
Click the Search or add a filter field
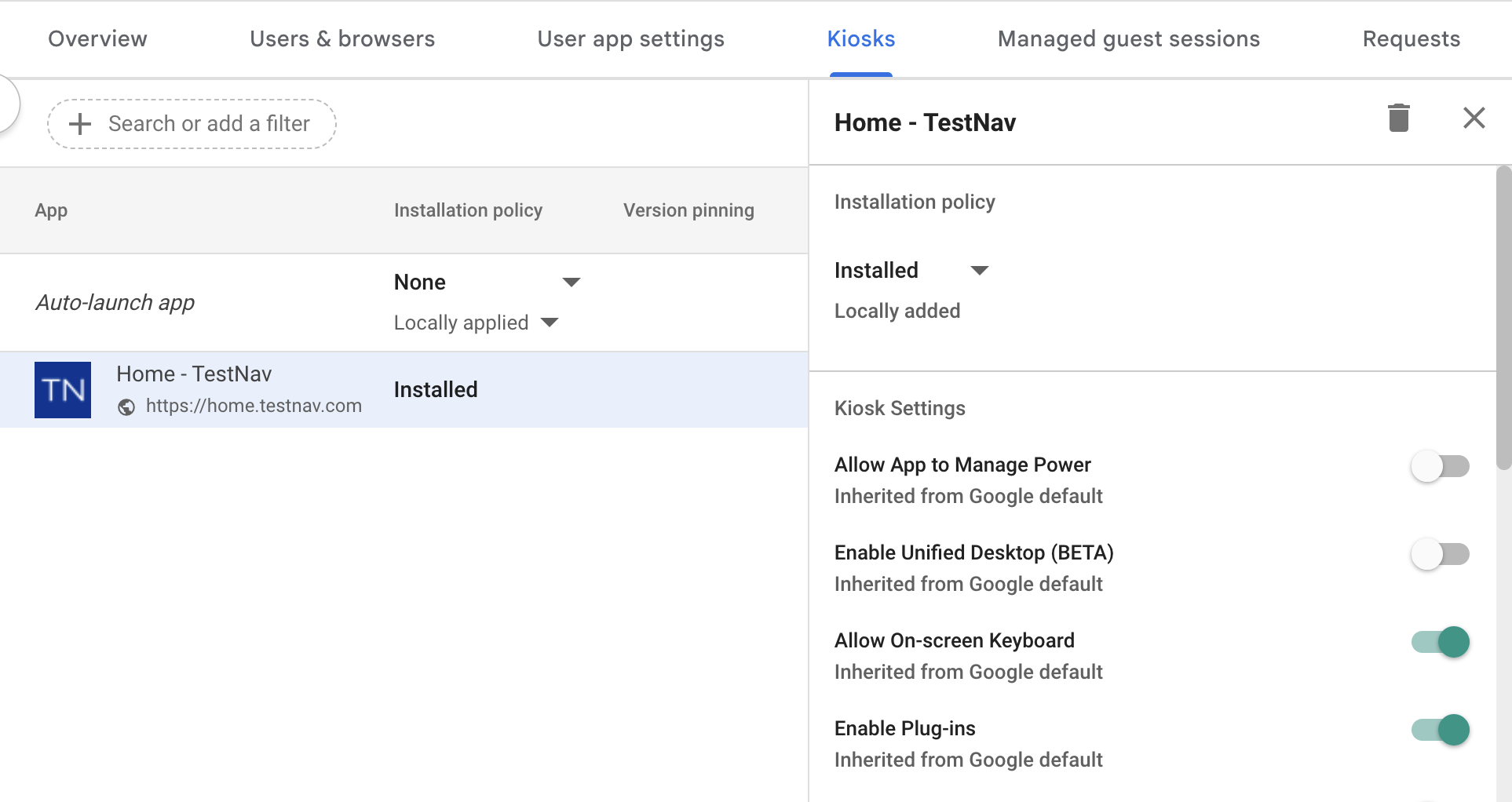click(x=209, y=124)
